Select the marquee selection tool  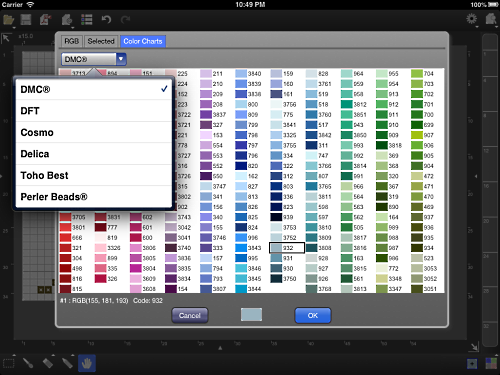[x=8, y=363]
